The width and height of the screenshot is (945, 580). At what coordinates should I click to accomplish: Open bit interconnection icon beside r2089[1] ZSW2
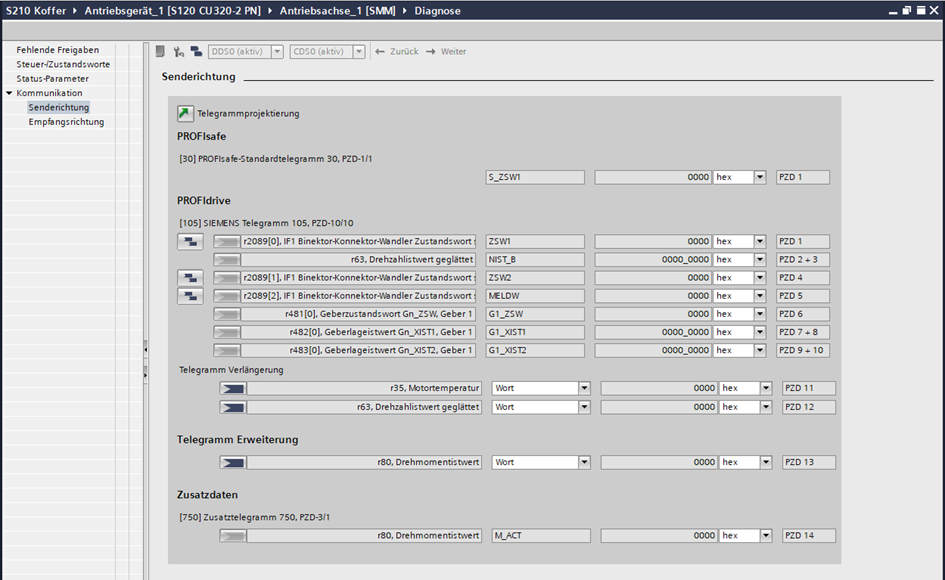pyautogui.click(x=190, y=277)
